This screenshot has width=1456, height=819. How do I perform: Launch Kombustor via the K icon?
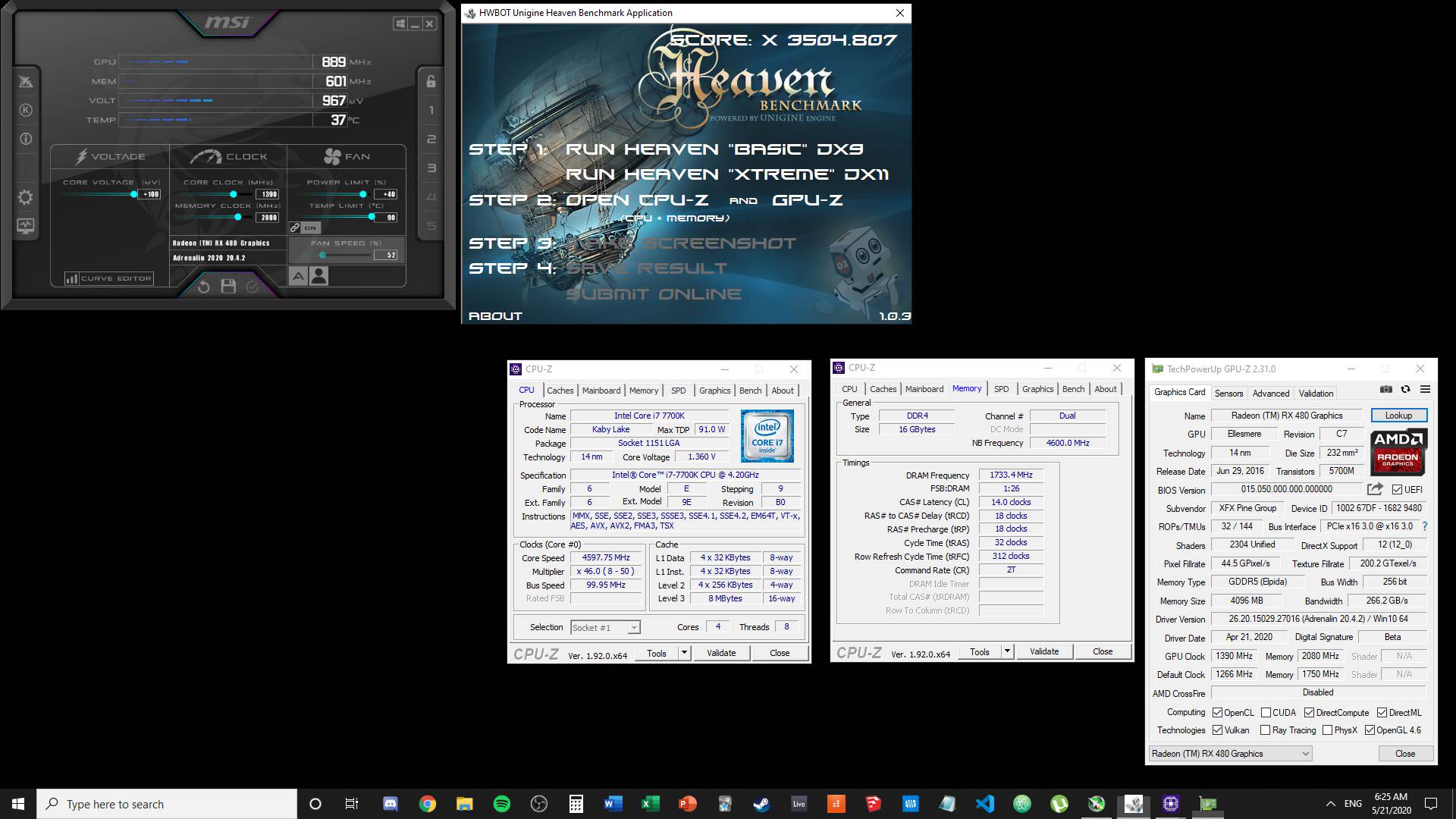pyautogui.click(x=25, y=110)
